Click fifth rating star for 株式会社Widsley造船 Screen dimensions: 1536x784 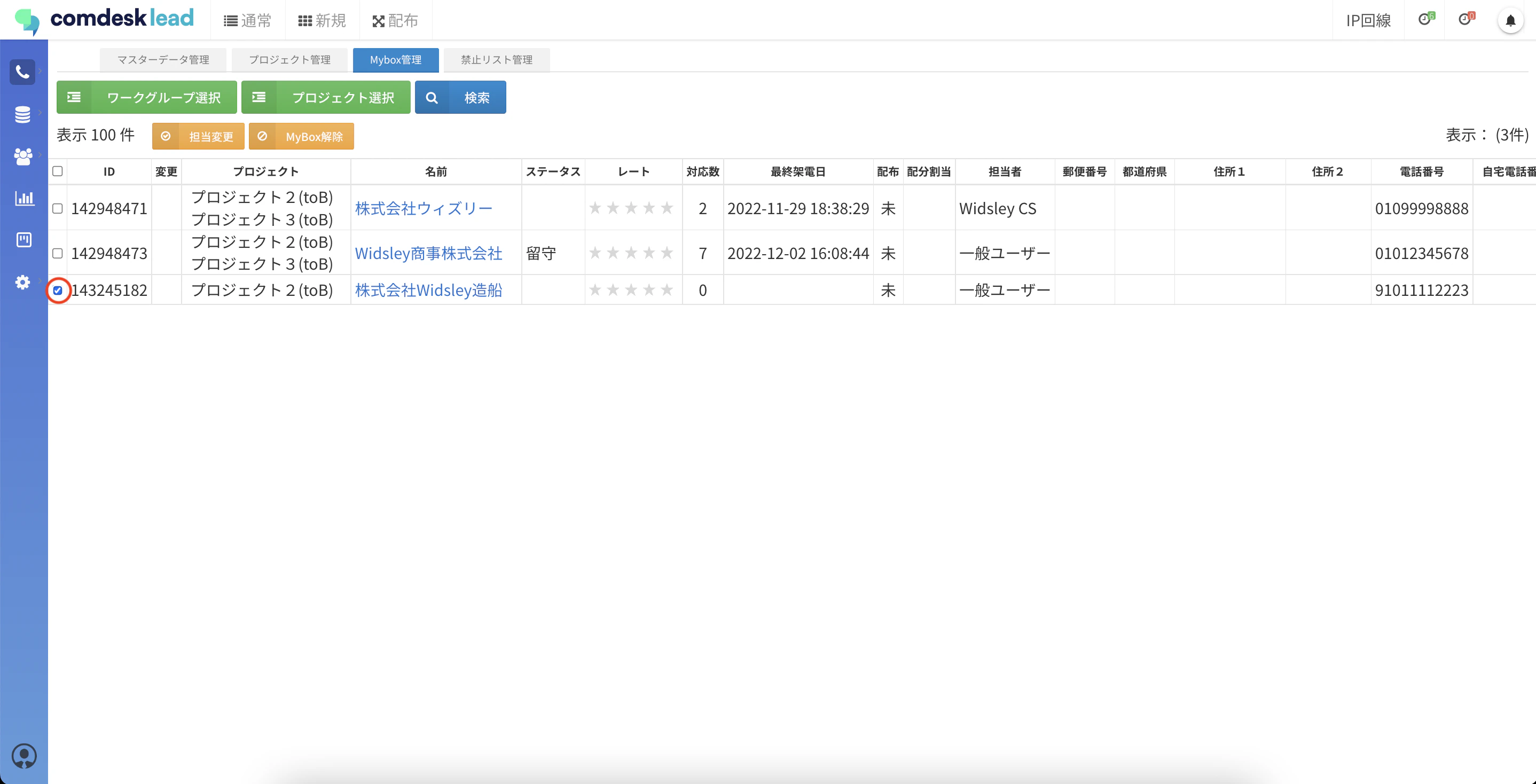(x=667, y=290)
